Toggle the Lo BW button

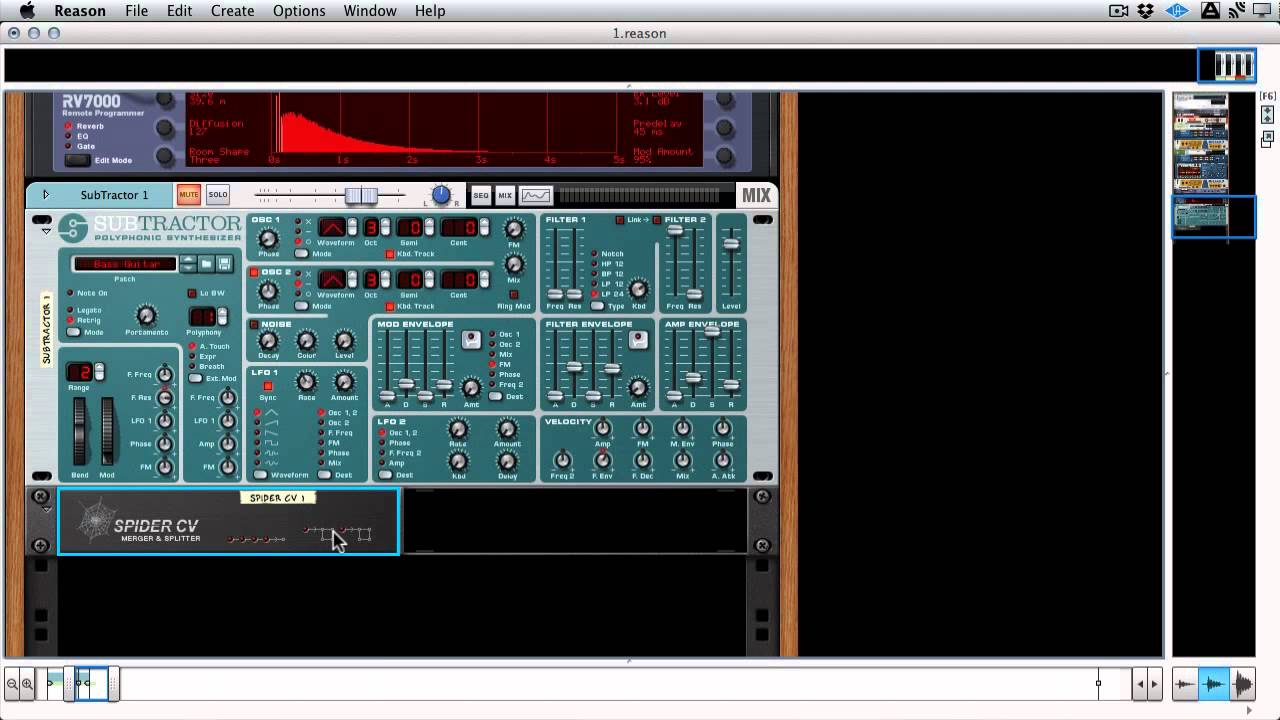pyautogui.click(x=192, y=293)
